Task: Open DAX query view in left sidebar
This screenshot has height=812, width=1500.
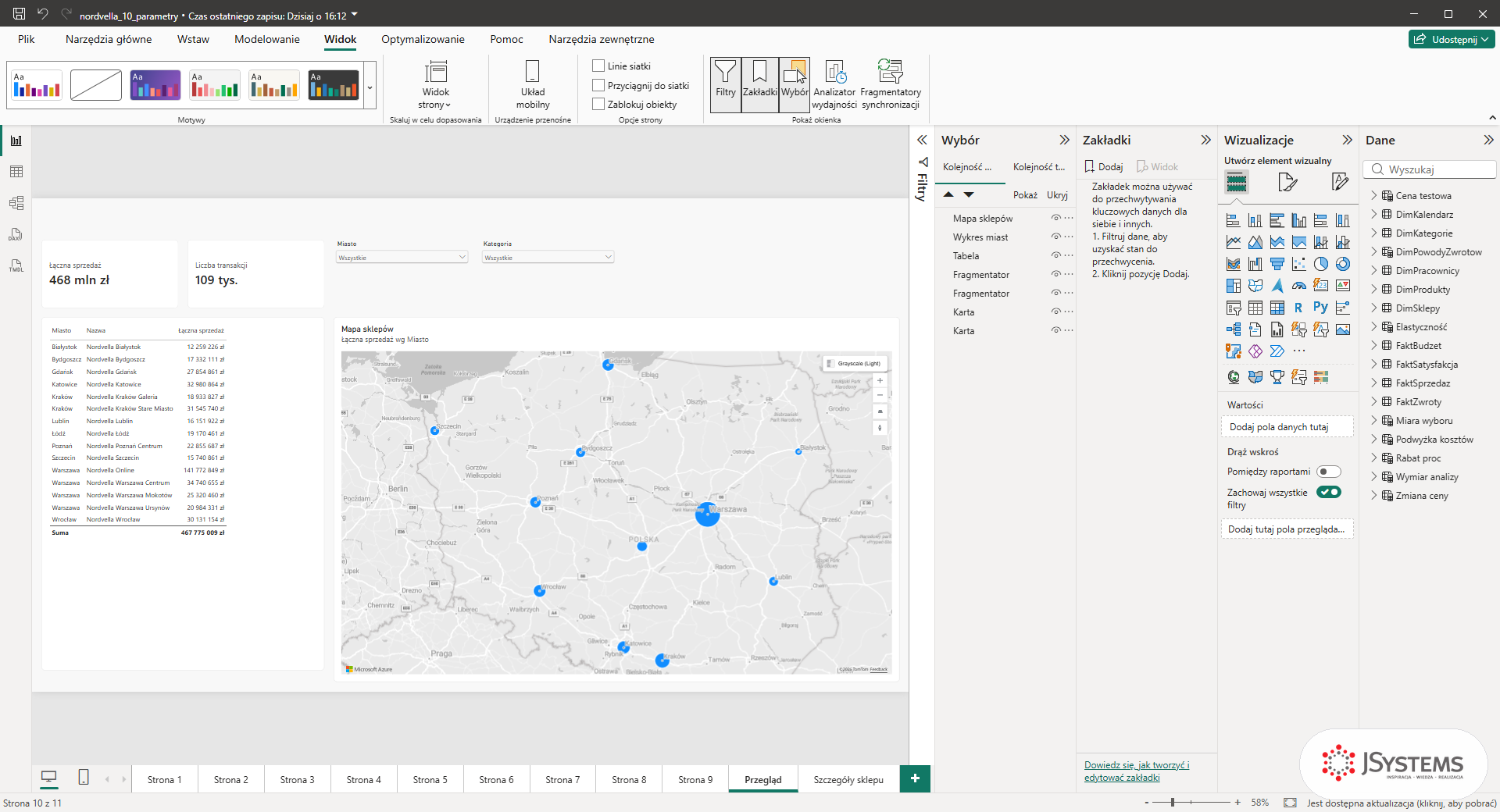Action: 16,234
